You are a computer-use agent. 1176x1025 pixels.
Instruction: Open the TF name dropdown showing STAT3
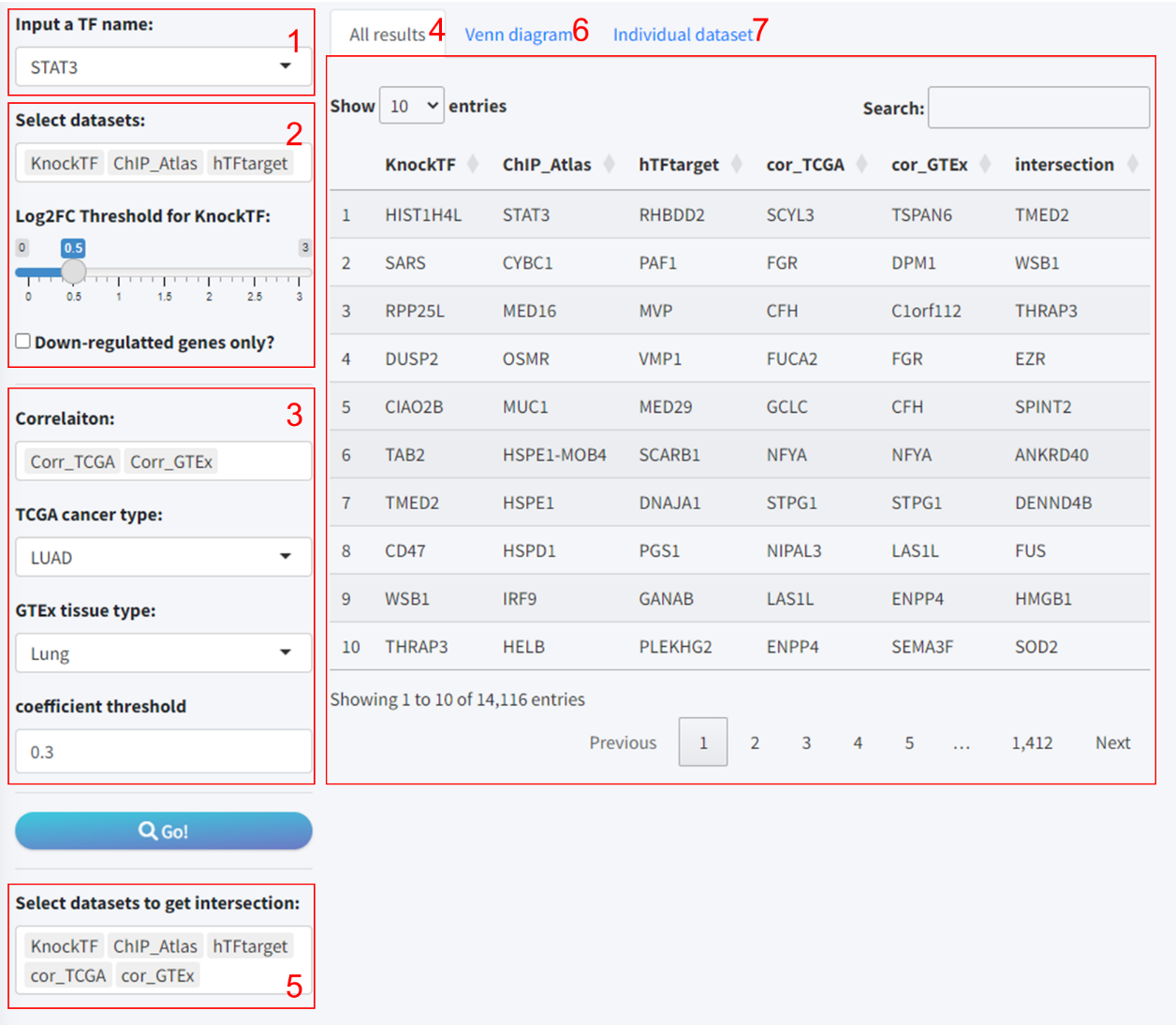click(164, 67)
